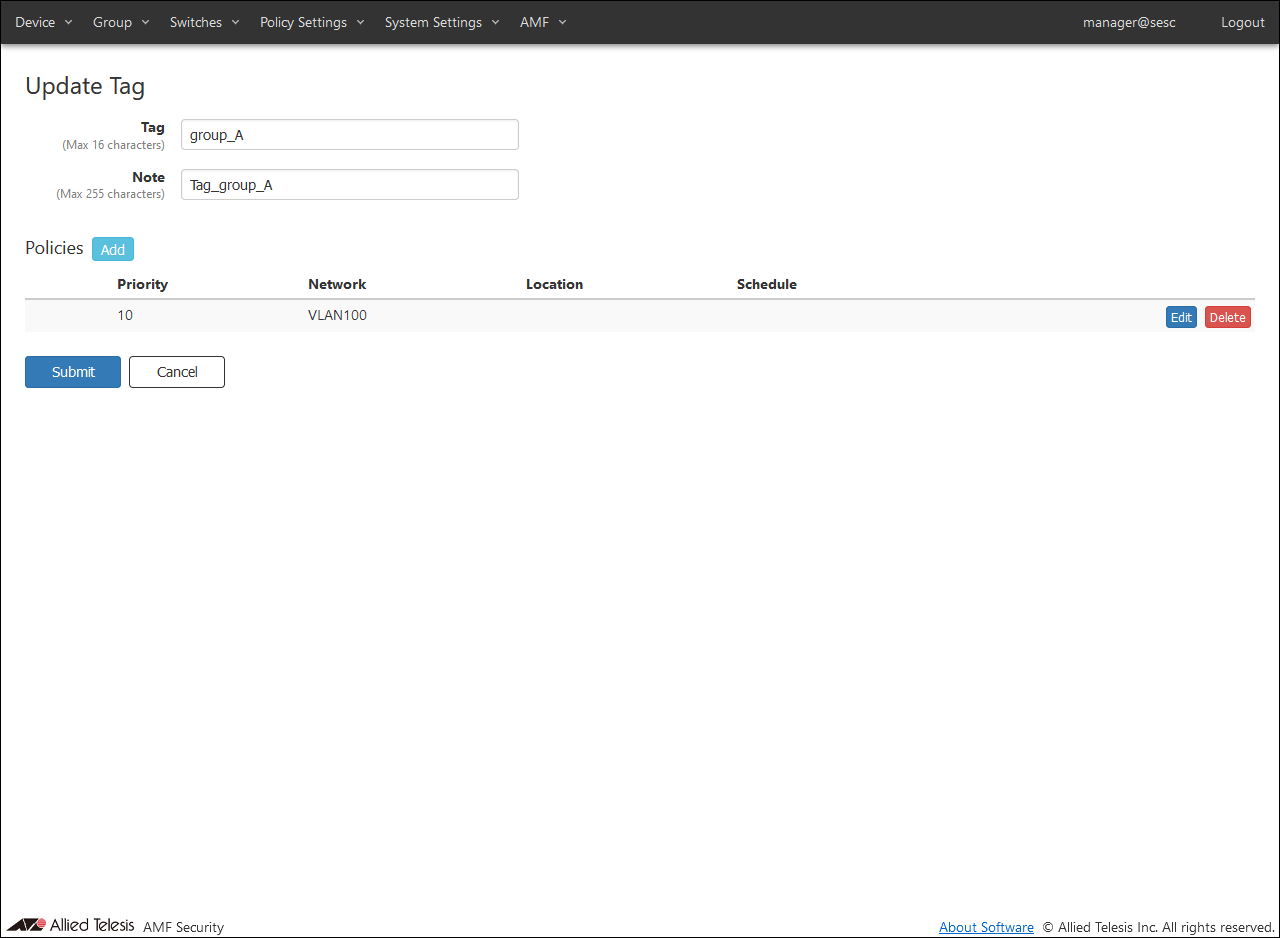Log out using the Logout link
Image resolution: width=1280 pixels, height=938 pixels.
point(1242,22)
